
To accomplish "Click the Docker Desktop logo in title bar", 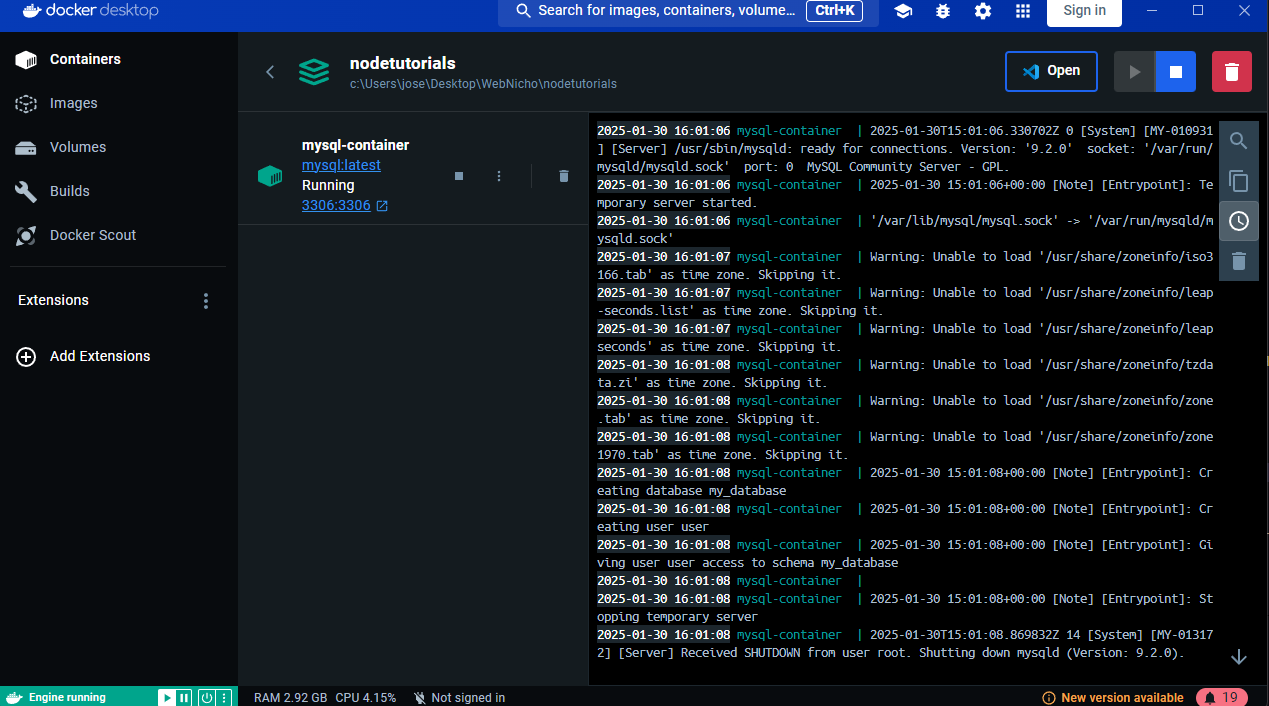I will pyautogui.click(x=89, y=11).
